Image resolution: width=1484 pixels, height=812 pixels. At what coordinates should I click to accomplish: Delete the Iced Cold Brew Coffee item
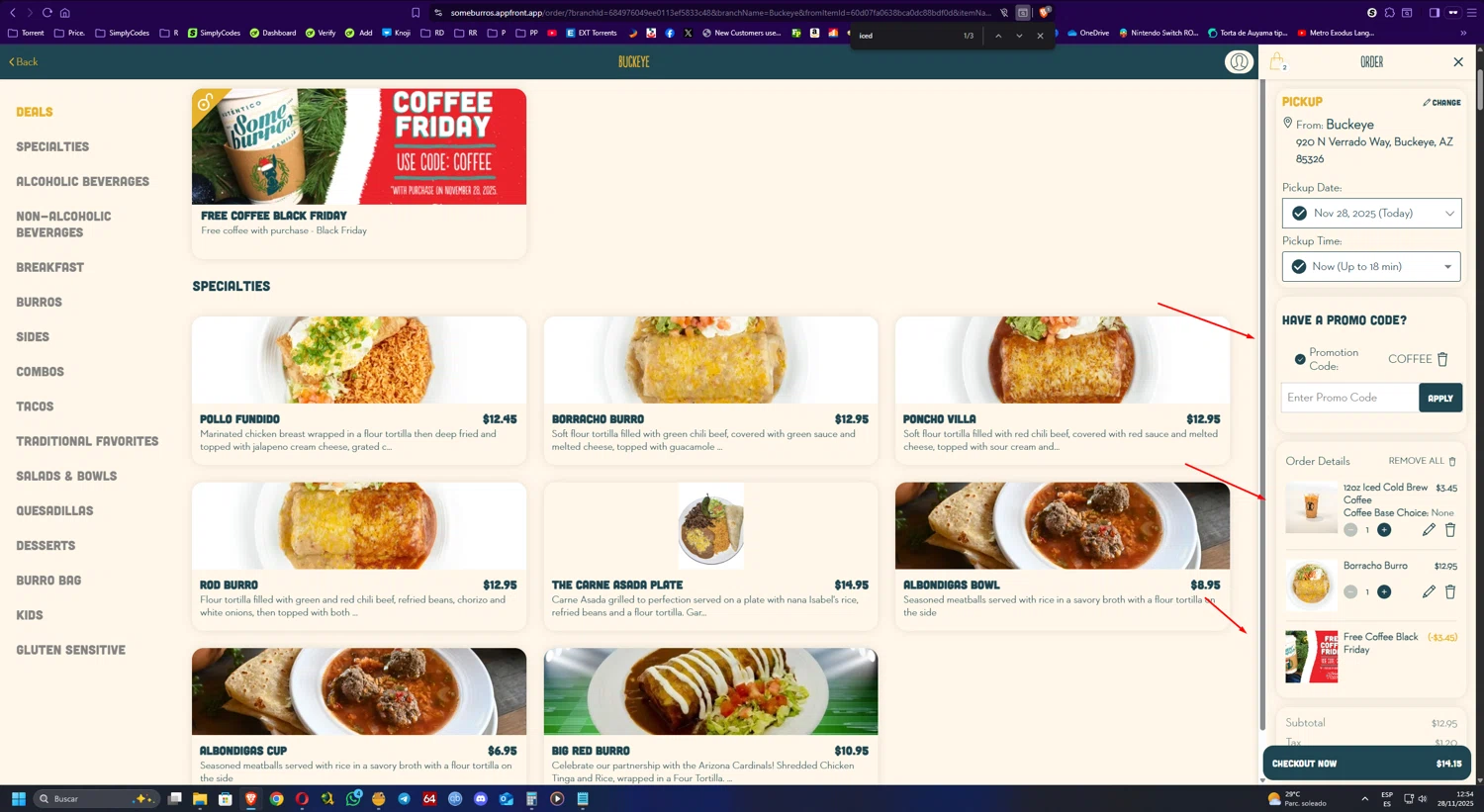click(x=1450, y=530)
